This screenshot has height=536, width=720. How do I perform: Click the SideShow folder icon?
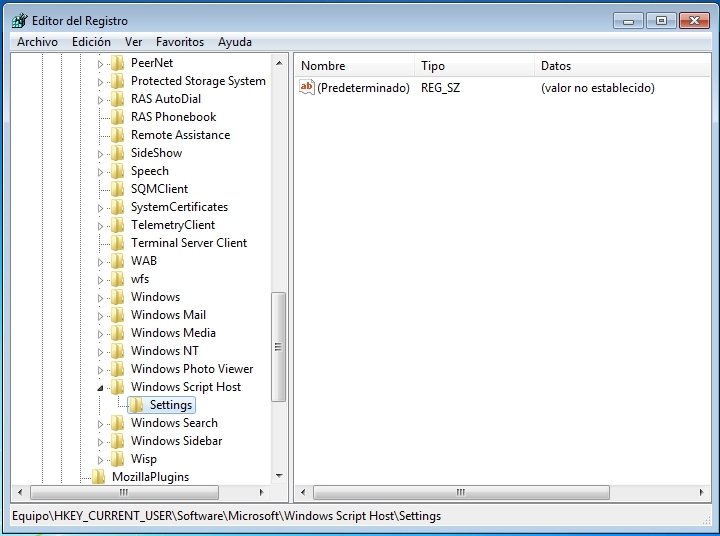tap(118, 153)
